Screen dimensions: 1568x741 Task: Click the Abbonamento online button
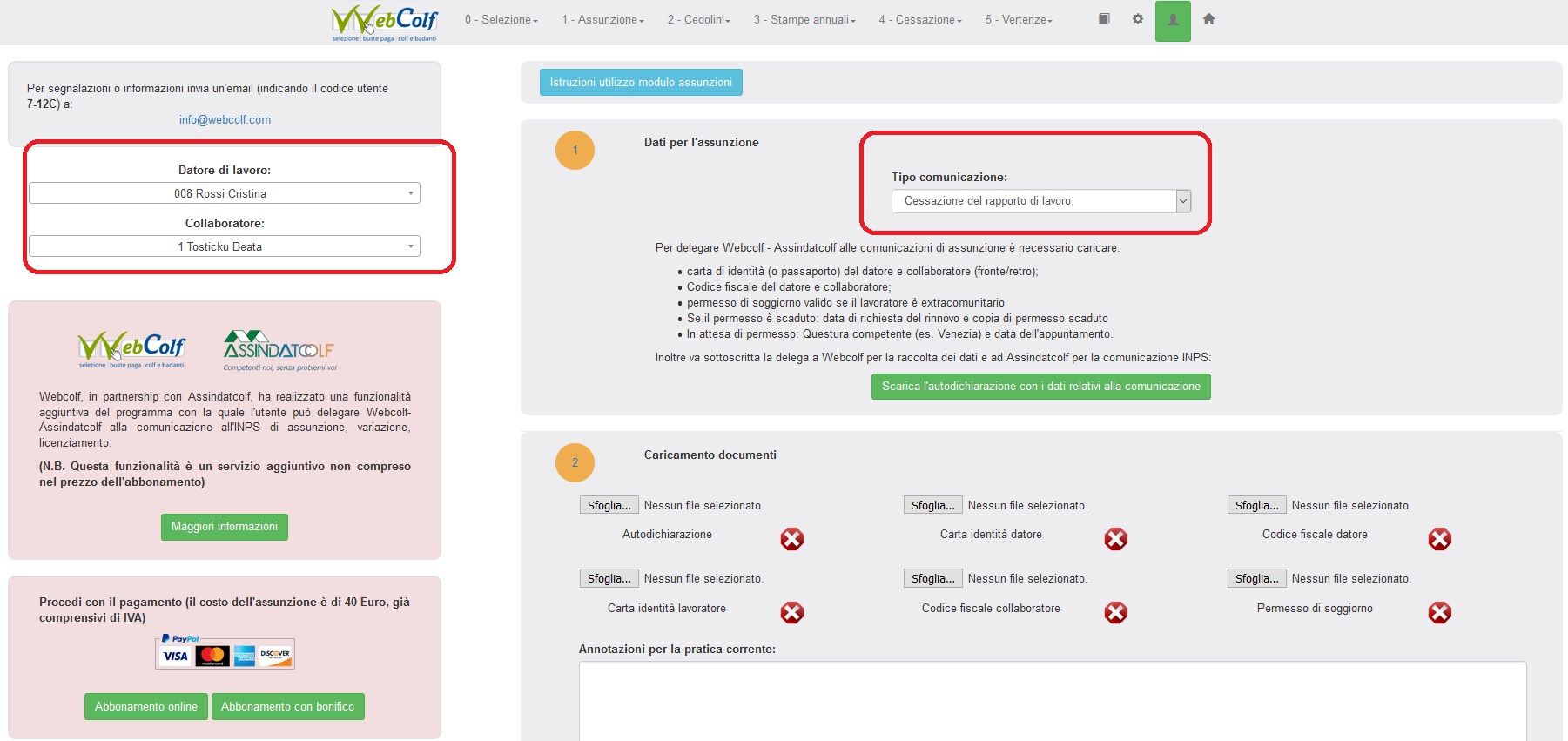coord(146,707)
